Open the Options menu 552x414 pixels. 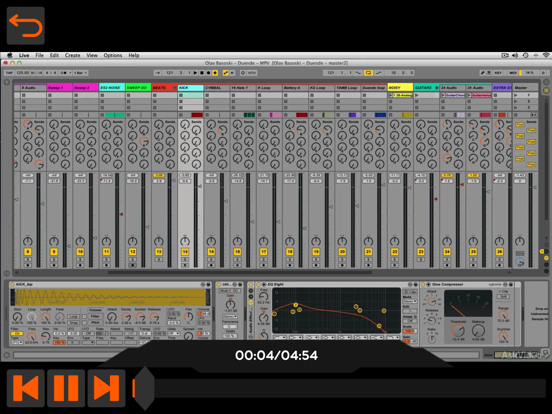click(x=113, y=55)
